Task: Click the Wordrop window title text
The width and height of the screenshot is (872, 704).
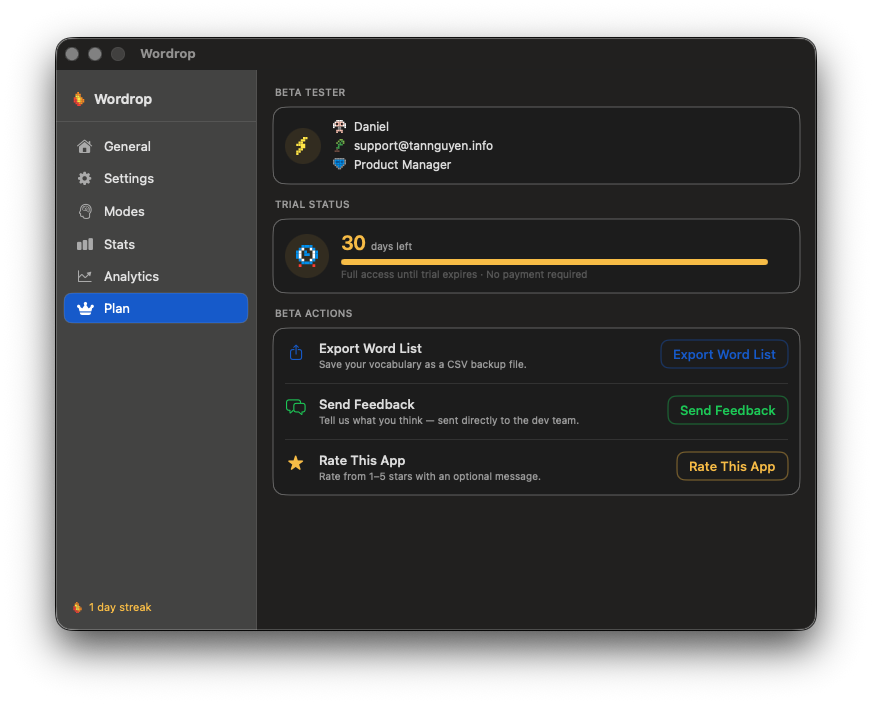Action: [x=167, y=53]
